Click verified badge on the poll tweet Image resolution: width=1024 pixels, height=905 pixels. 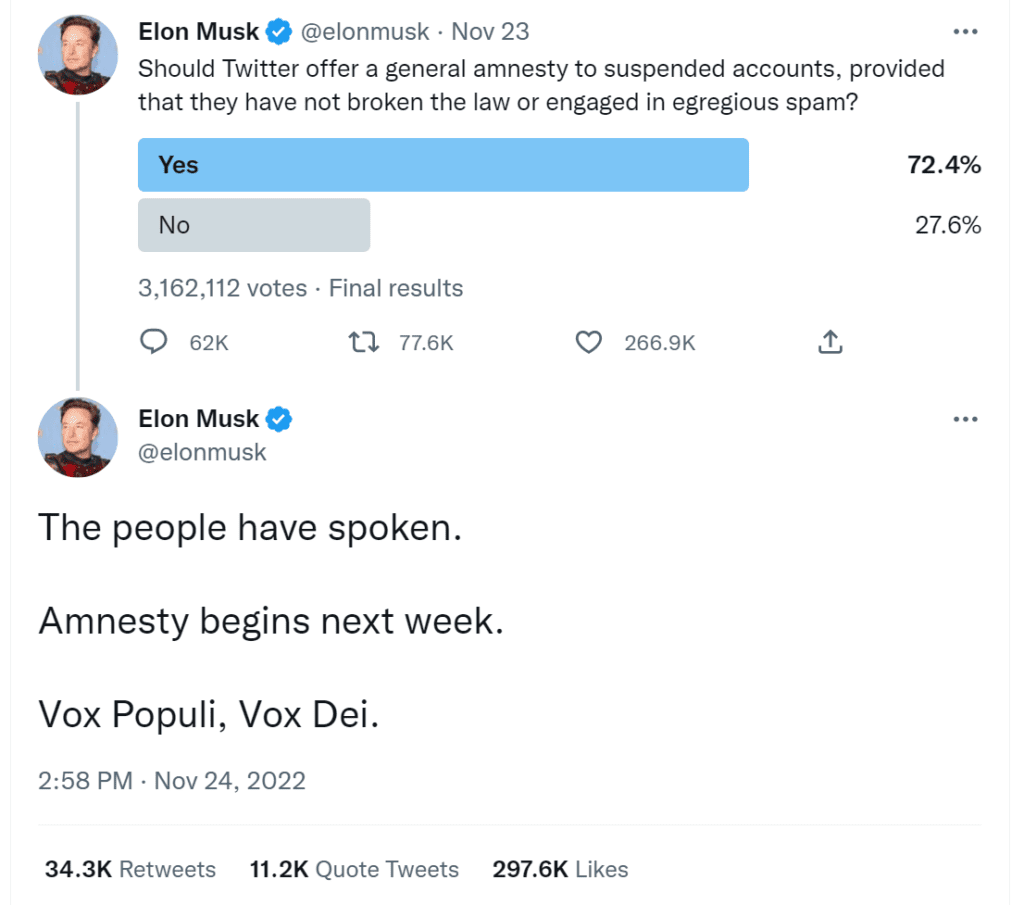[279, 31]
